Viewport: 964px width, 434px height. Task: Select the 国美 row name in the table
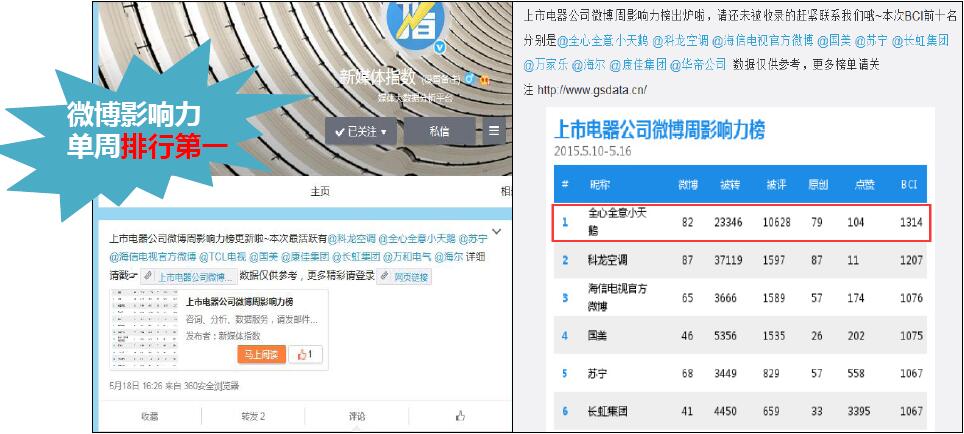click(x=598, y=336)
